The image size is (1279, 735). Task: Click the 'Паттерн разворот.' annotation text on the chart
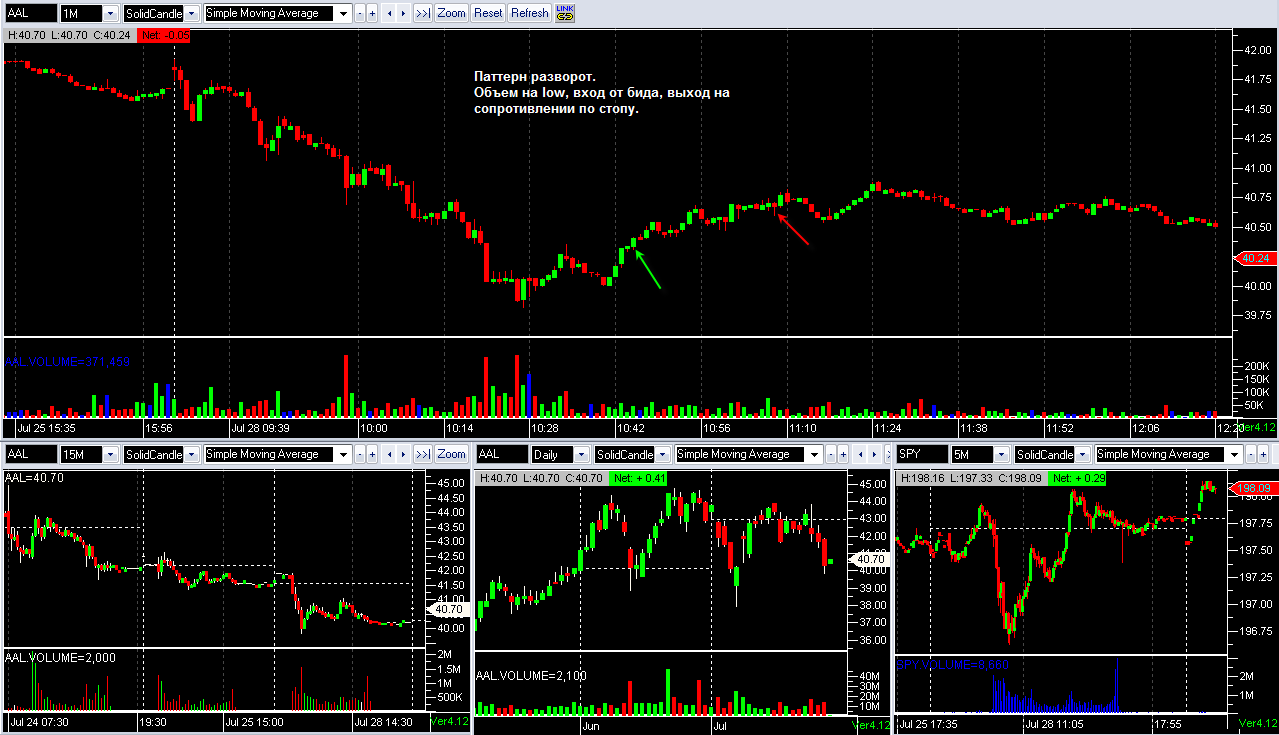[x=534, y=77]
